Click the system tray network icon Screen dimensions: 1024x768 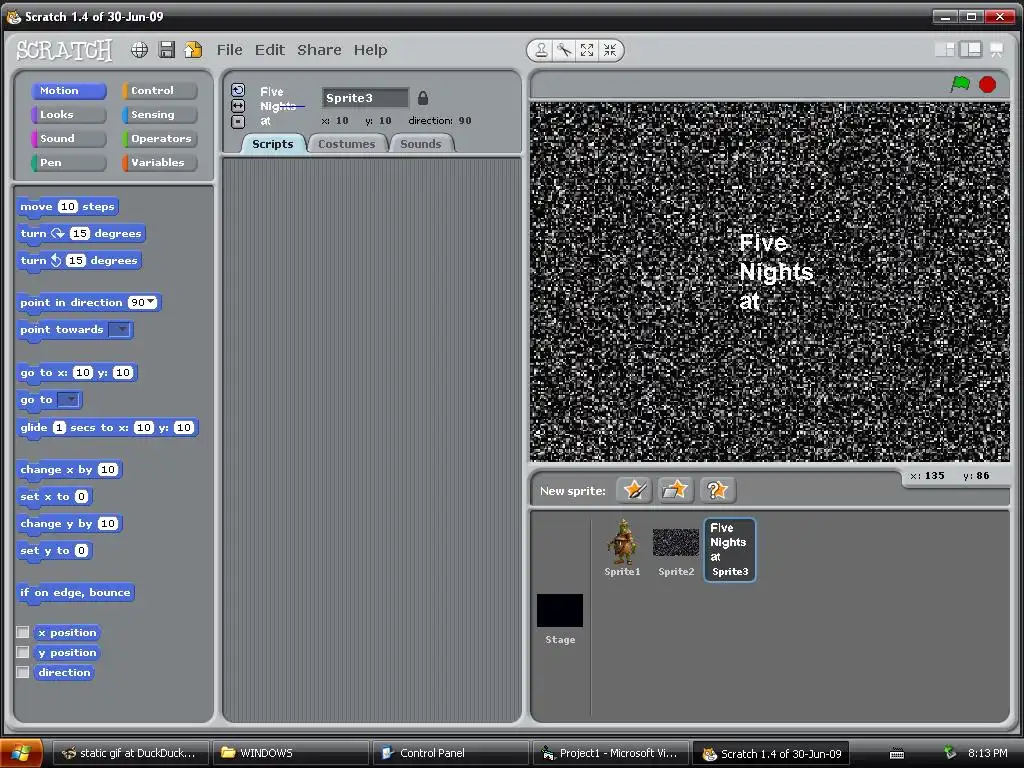click(950, 753)
